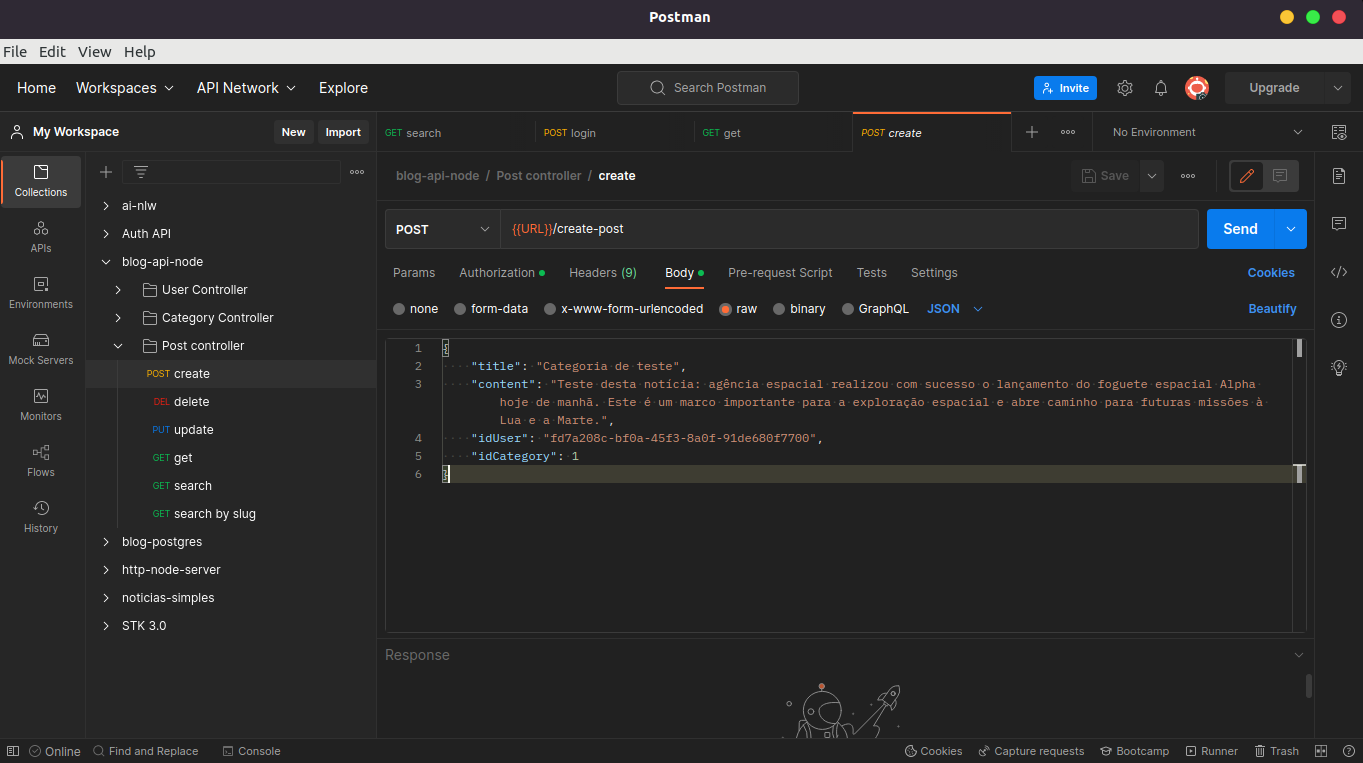This screenshot has height=763, width=1363.
Task: Click the comments icon in right sidebar
Action: (1339, 224)
